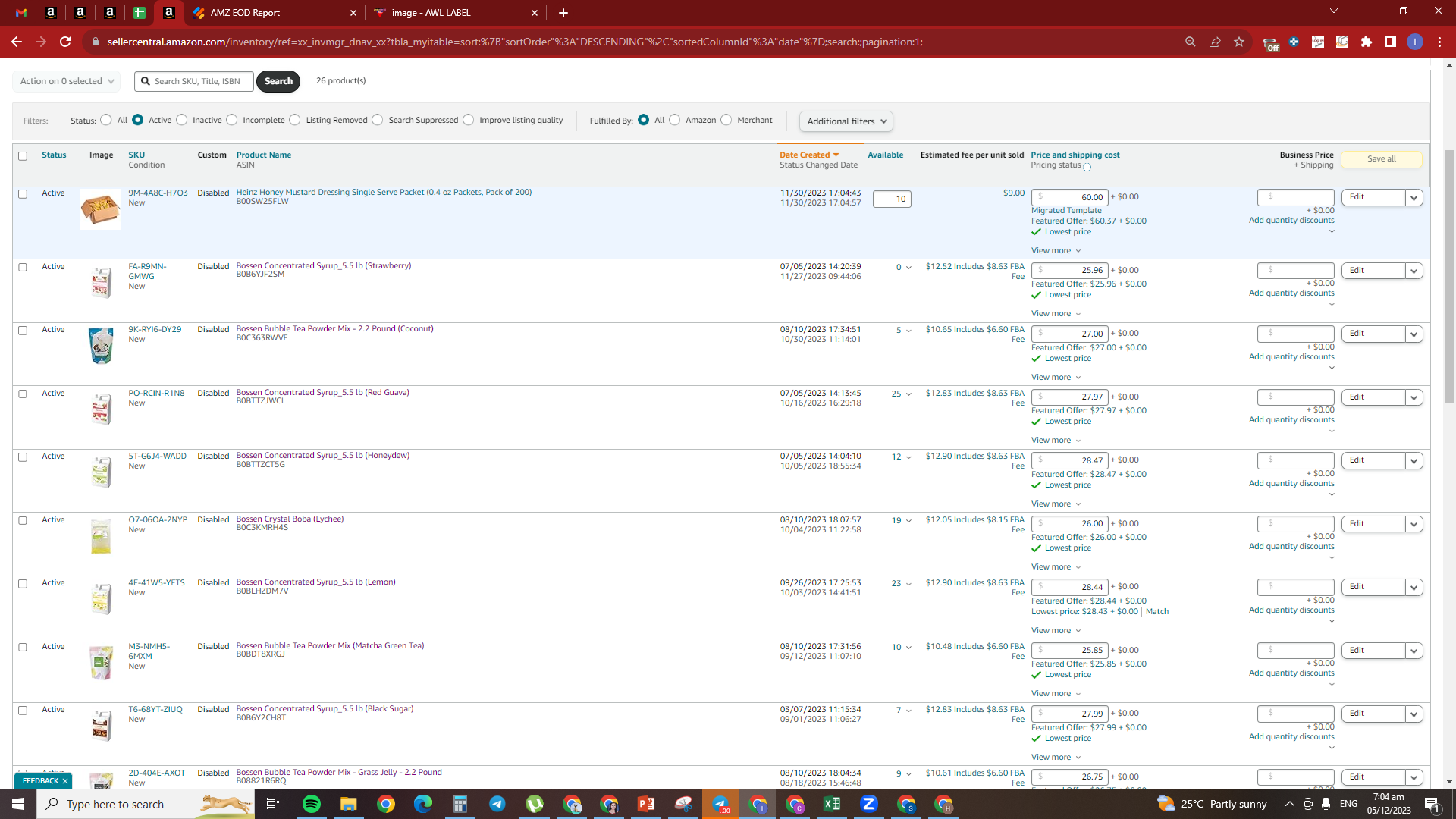Select the Incomplete status filter
Viewport: 1456px width, 819px height.
tap(232, 120)
